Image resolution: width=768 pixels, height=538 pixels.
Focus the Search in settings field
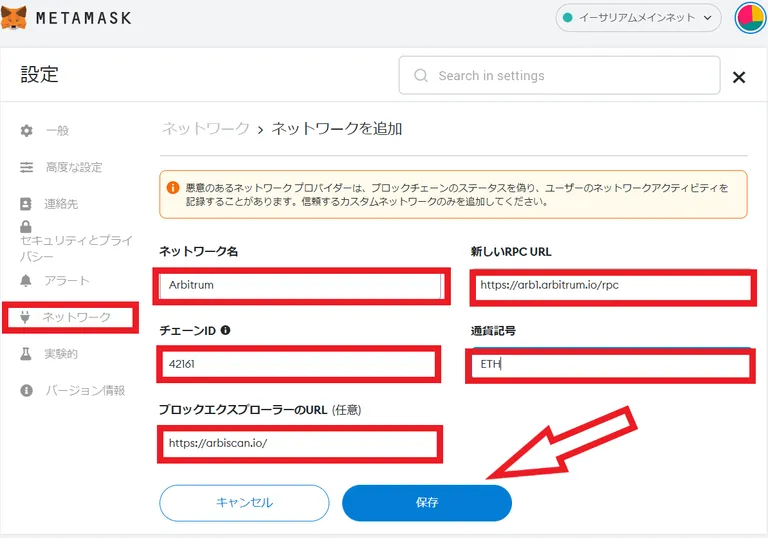click(x=559, y=75)
